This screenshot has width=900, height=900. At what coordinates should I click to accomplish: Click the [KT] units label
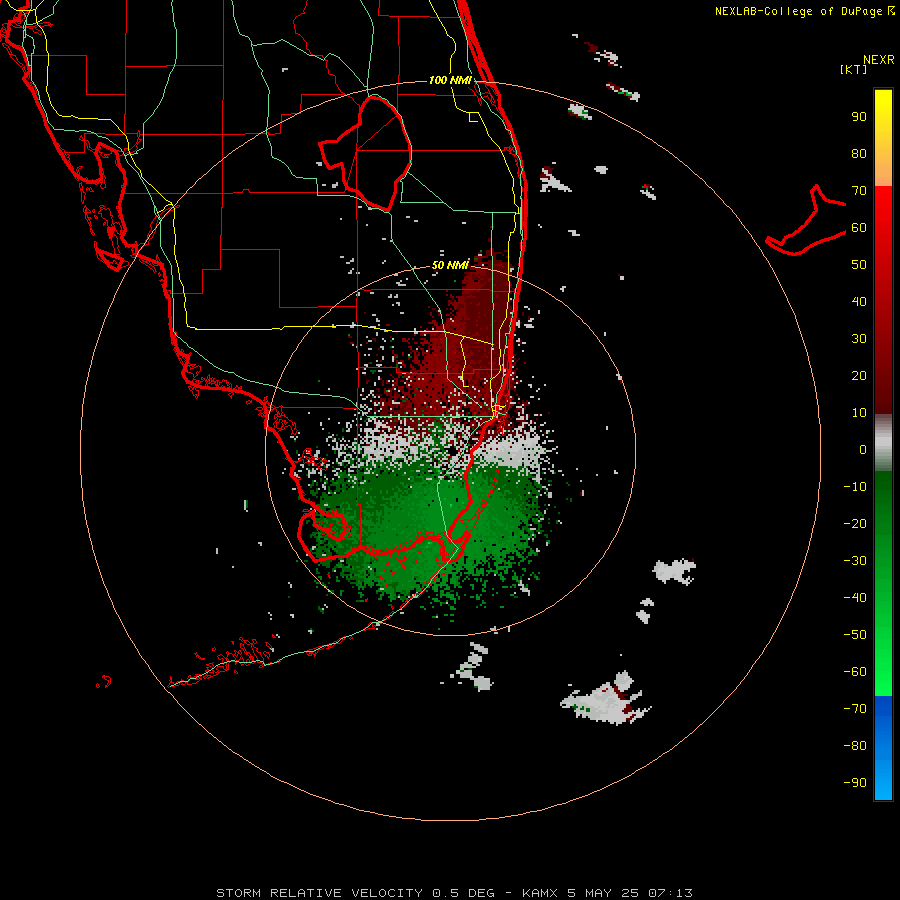click(853, 69)
